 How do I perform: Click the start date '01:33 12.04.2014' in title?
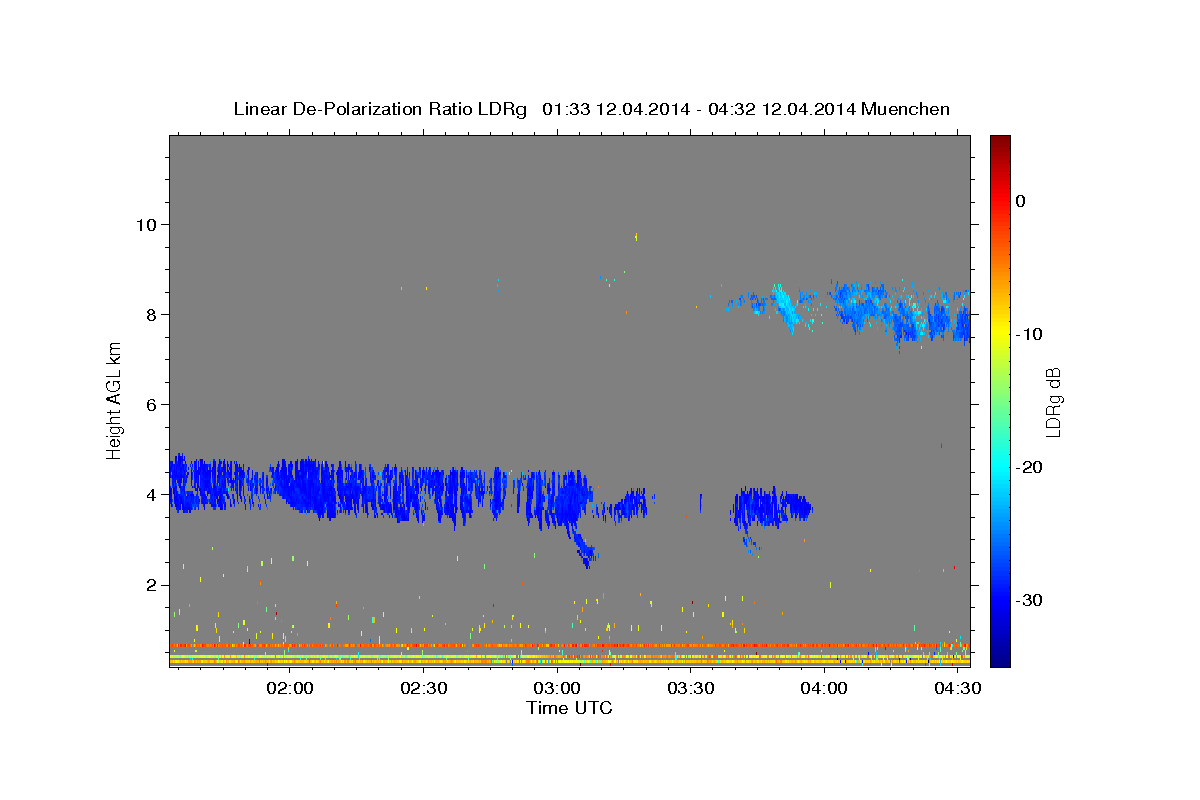(x=615, y=109)
